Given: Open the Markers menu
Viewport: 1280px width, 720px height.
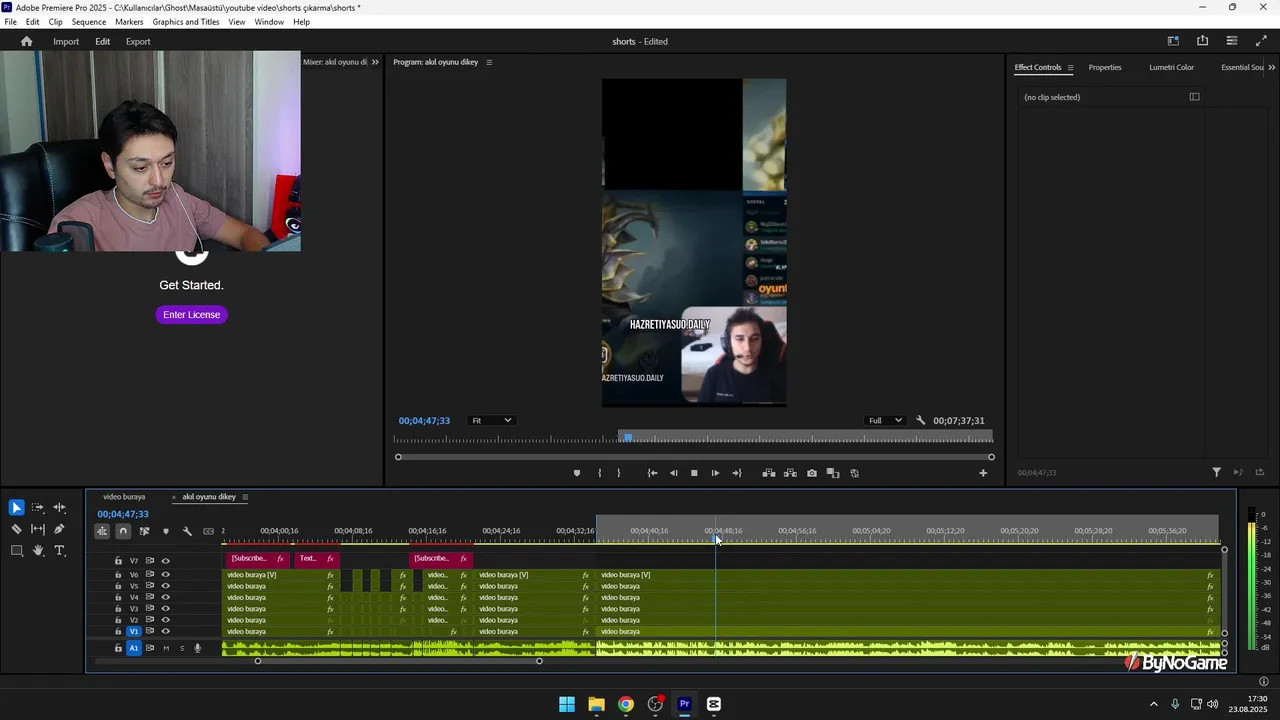Looking at the screenshot, I should coord(129,22).
